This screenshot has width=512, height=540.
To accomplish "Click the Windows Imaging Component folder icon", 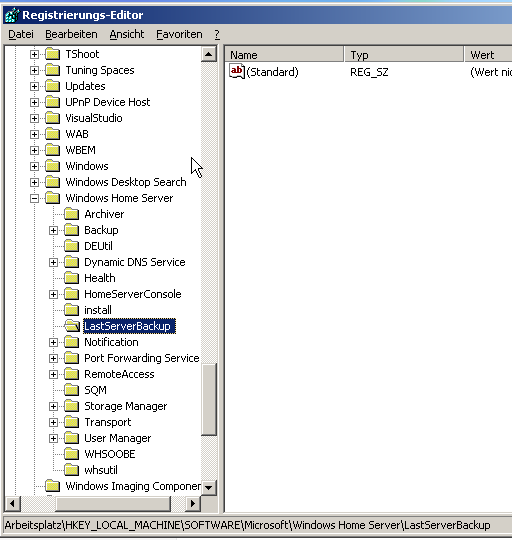I will (53, 486).
